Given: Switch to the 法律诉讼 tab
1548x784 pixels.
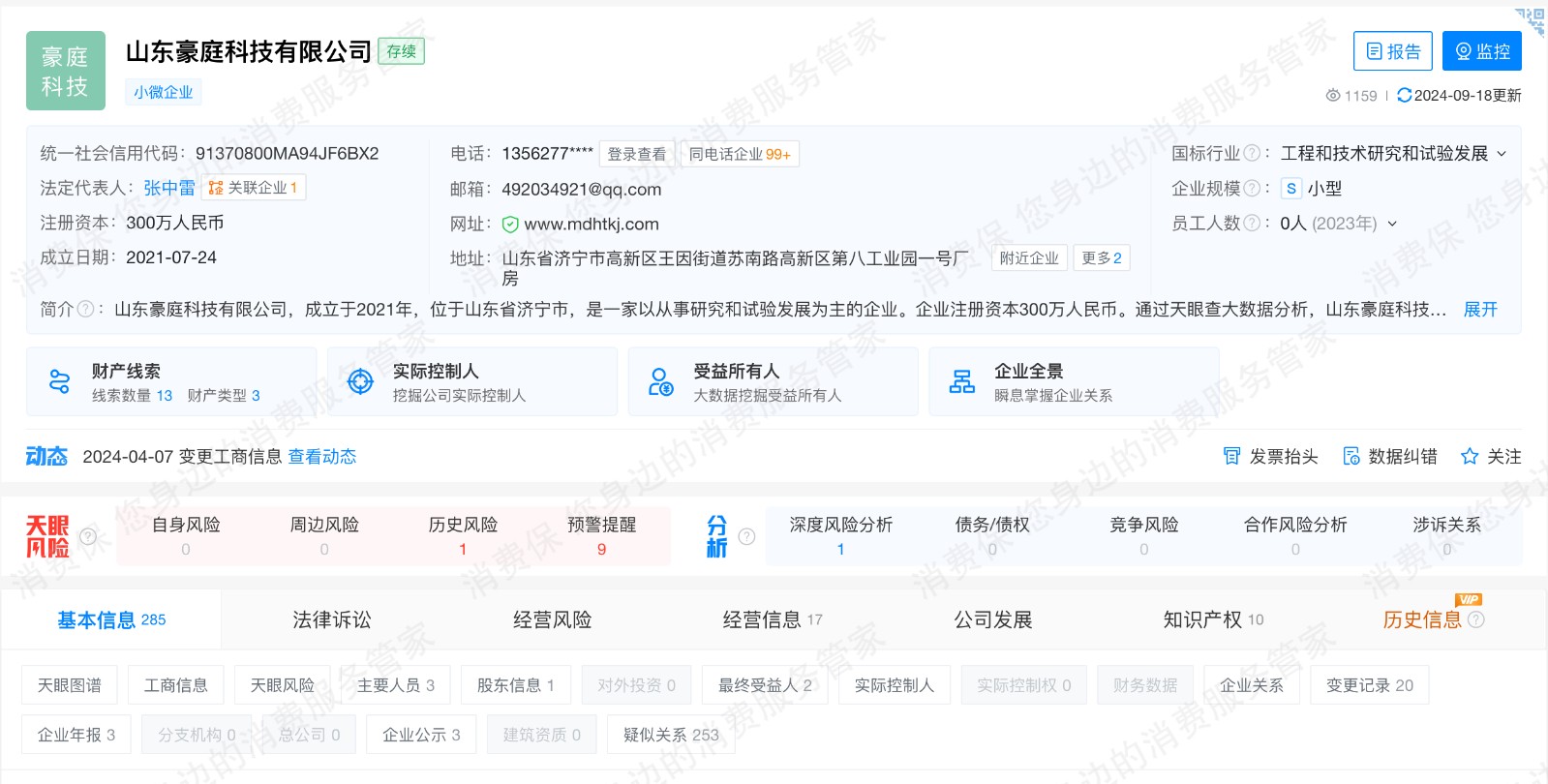Looking at the screenshot, I should (x=331, y=619).
